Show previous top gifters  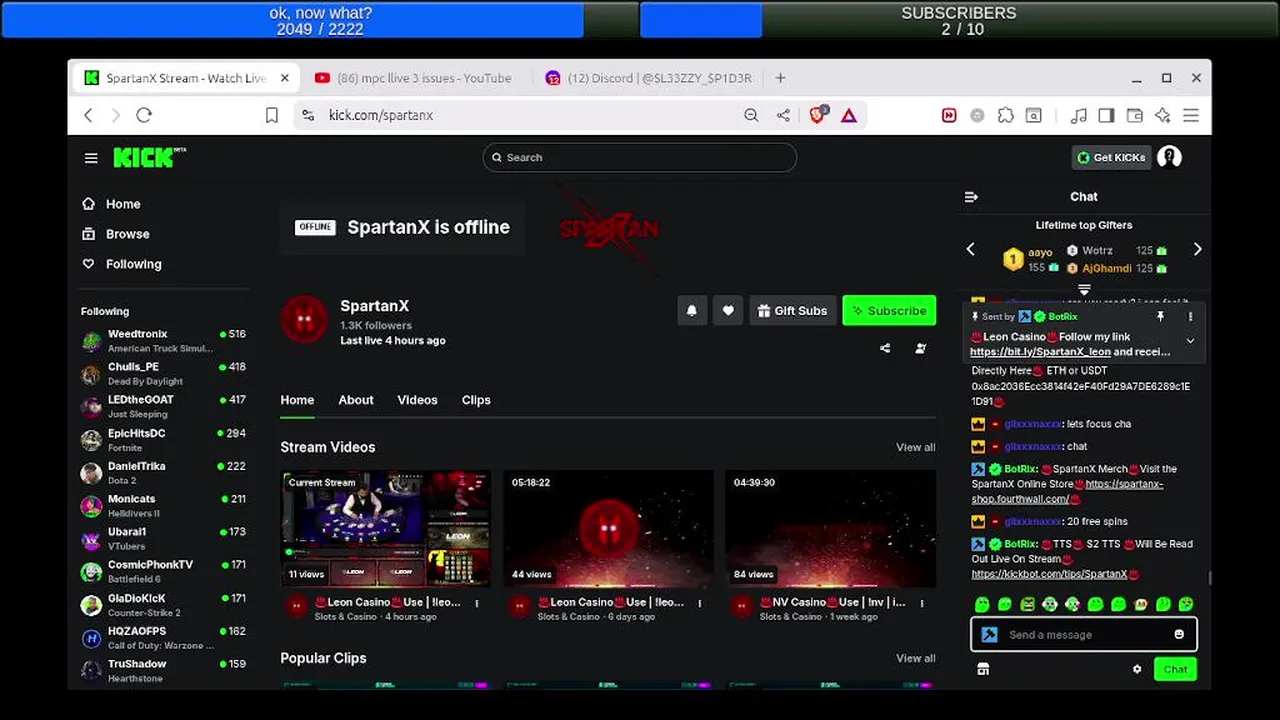[970, 249]
